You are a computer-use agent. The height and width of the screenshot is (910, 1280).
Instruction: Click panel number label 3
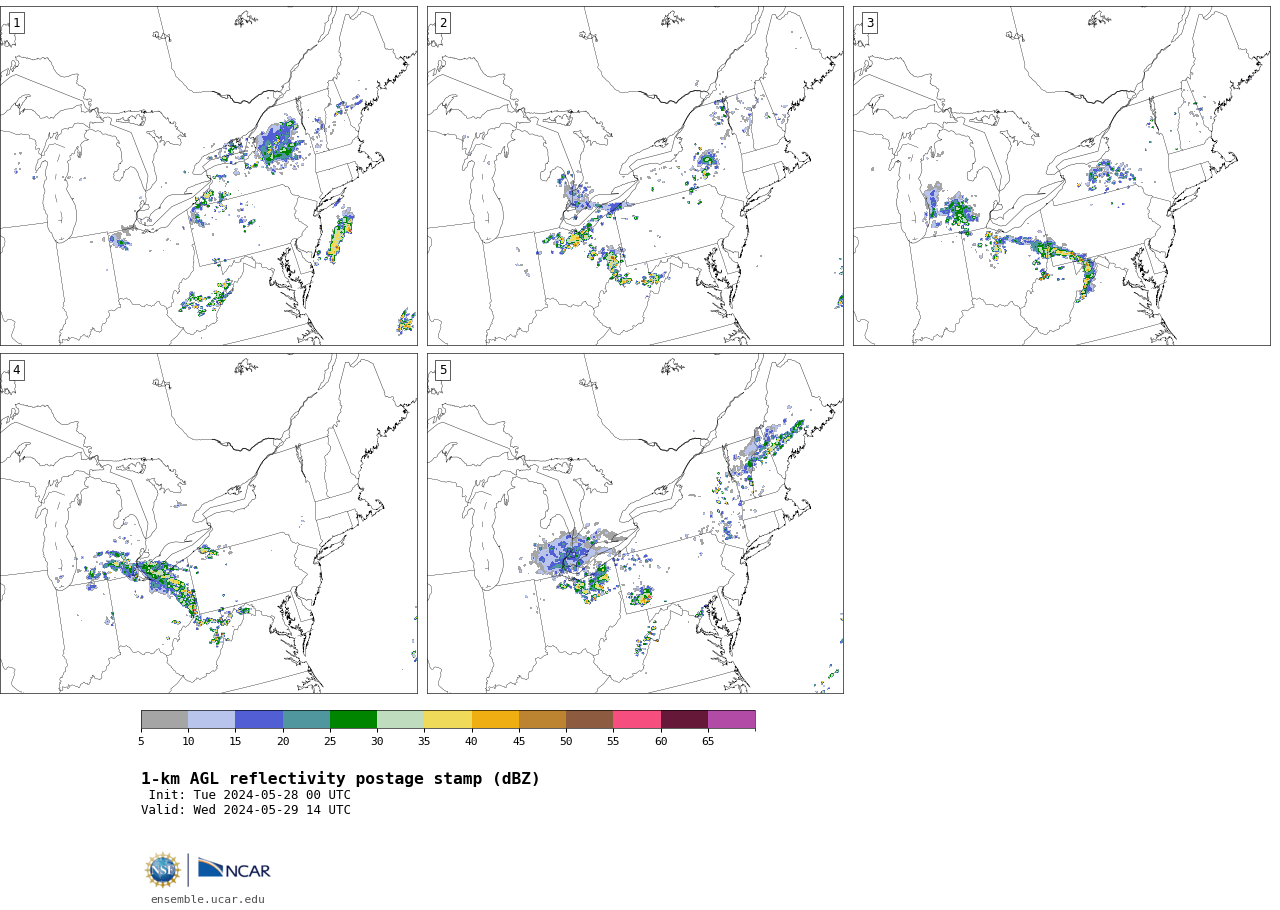(869, 23)
